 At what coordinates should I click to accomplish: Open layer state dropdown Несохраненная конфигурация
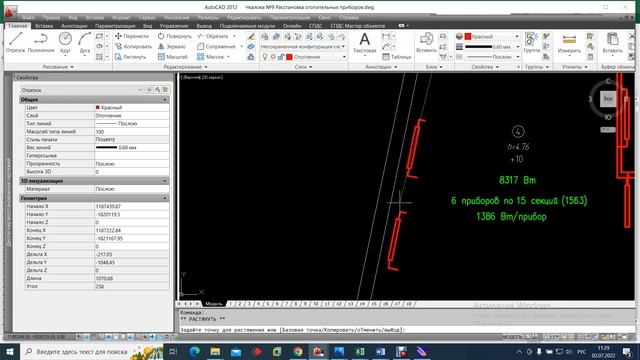(x=303, y=47)
